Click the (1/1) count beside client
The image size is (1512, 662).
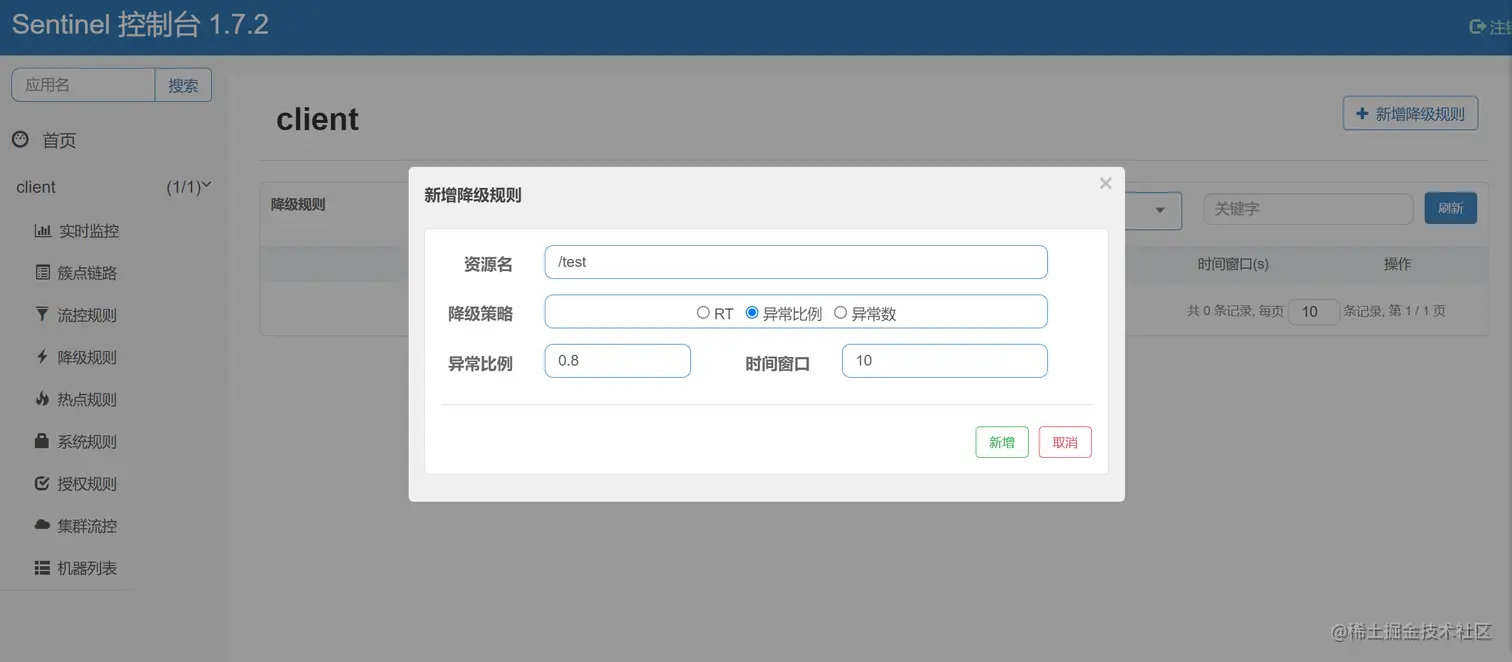pyautogui.click(x=184, y=187)
